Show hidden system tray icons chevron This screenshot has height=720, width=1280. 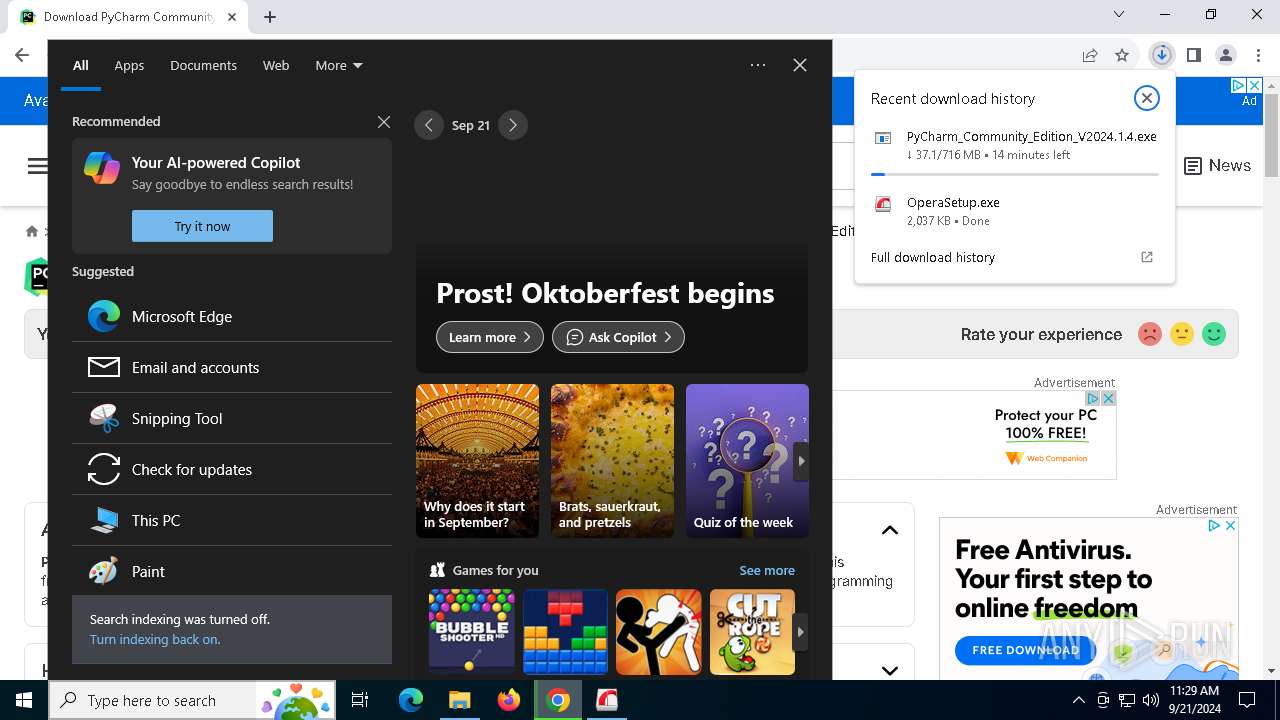[x=1078, y=700]
